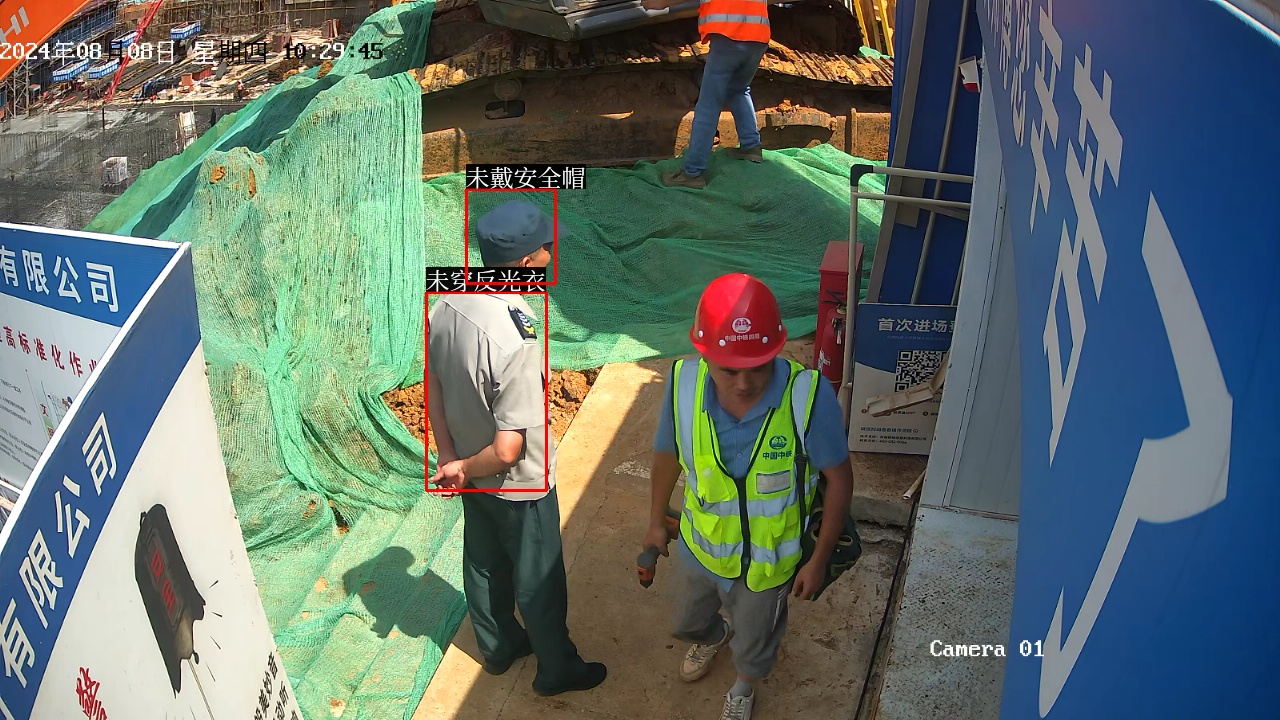
Task: Select the 未戴安全帽 detection label
Action: (525, 178)
